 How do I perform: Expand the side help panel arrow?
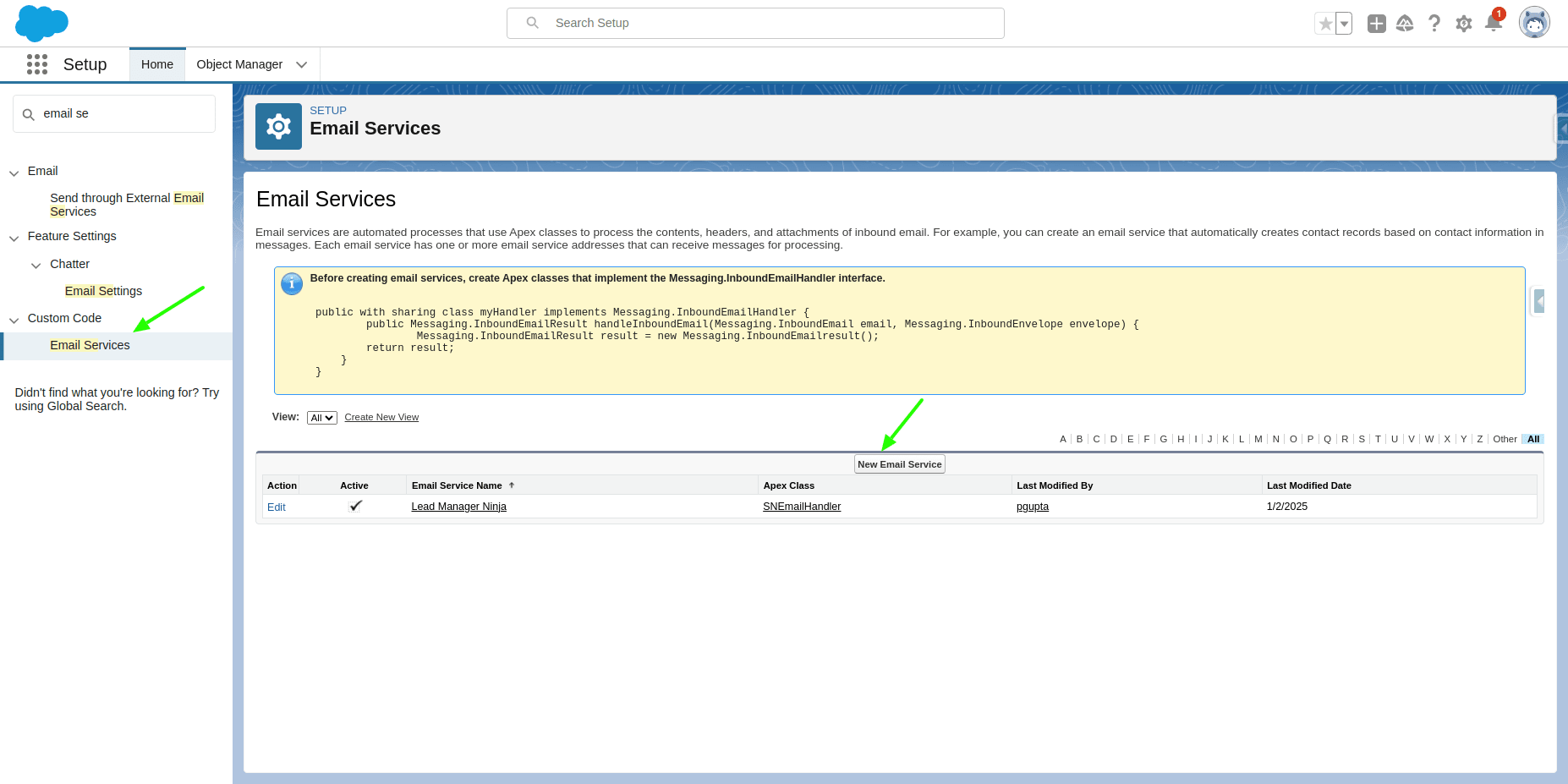(x=1539, y=301)
